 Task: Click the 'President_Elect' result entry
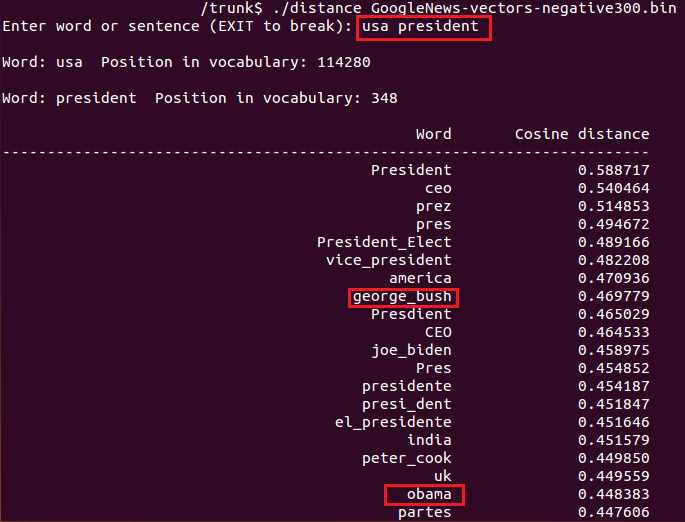(x=384, y=242)
